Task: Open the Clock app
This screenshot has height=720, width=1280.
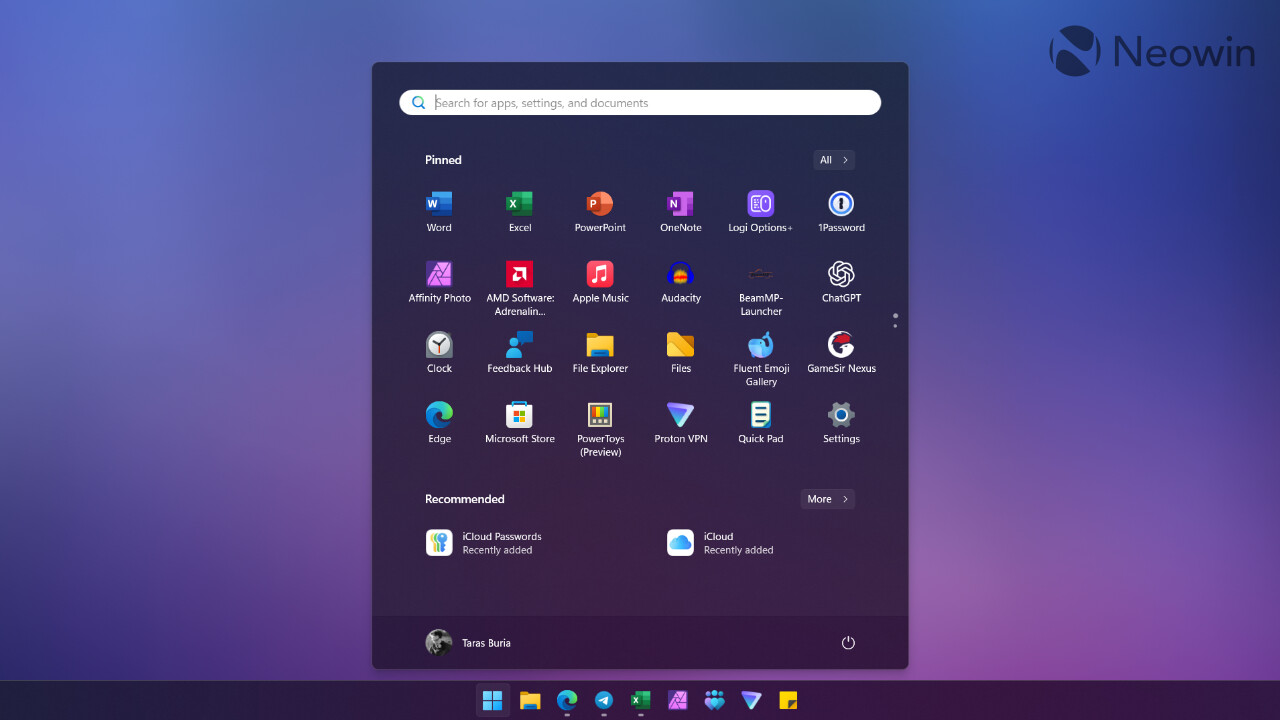Action: click(439, 353)
